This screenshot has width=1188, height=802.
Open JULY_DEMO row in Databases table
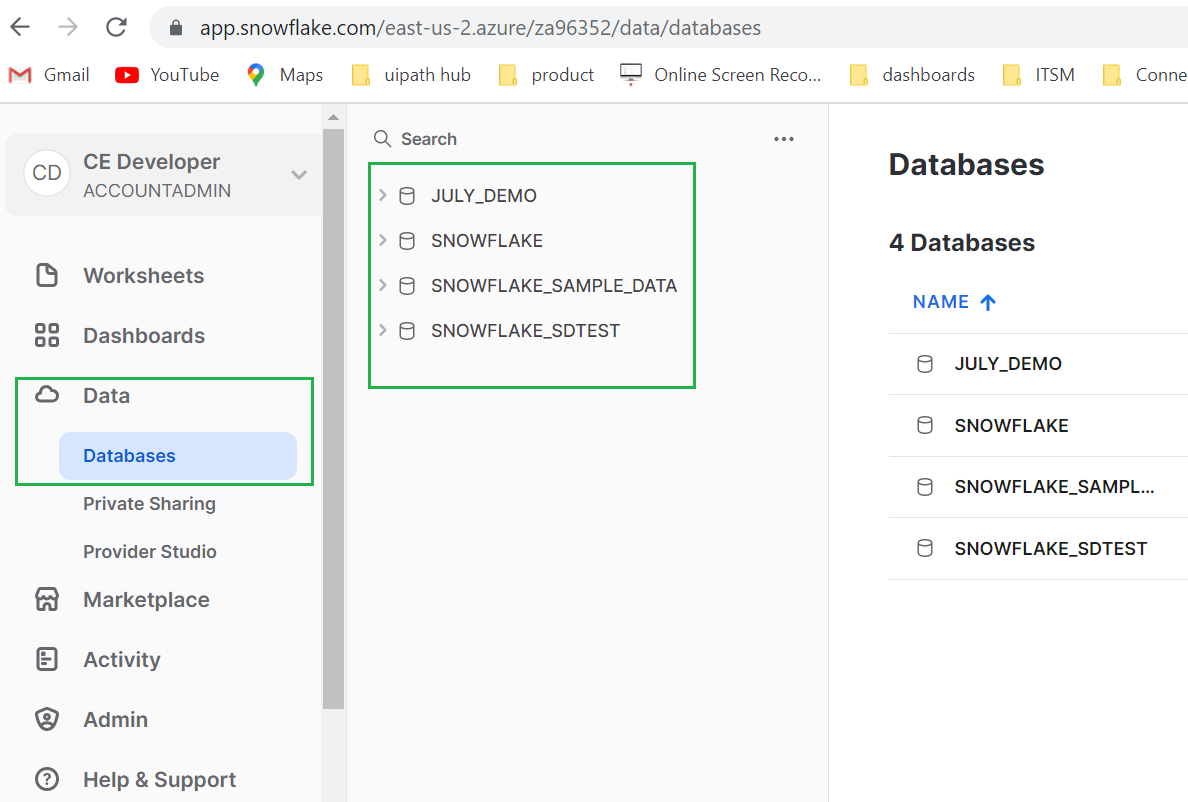click(1038, 364)
